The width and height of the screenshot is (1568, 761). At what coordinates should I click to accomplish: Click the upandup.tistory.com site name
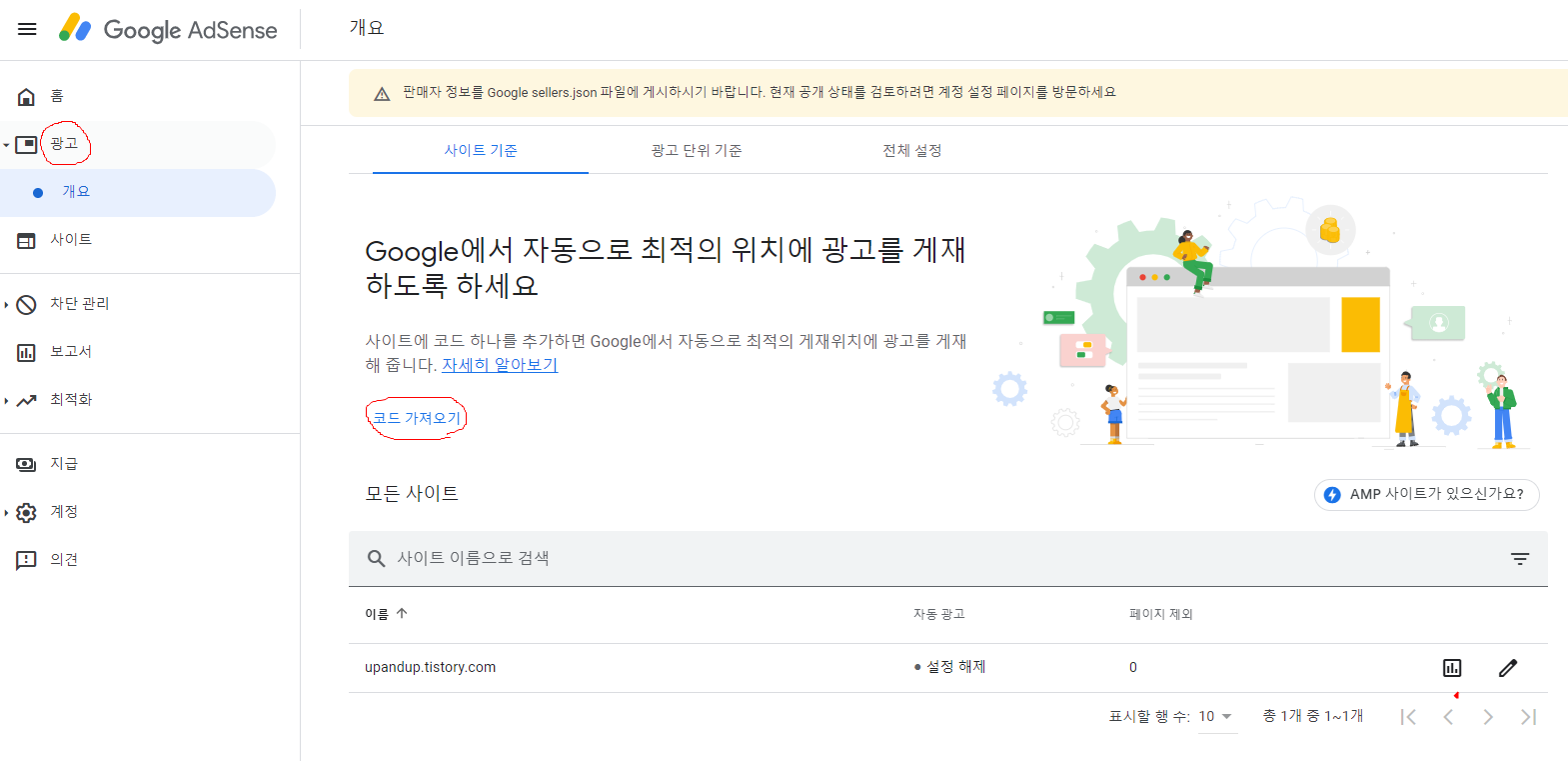click(430, 667)
